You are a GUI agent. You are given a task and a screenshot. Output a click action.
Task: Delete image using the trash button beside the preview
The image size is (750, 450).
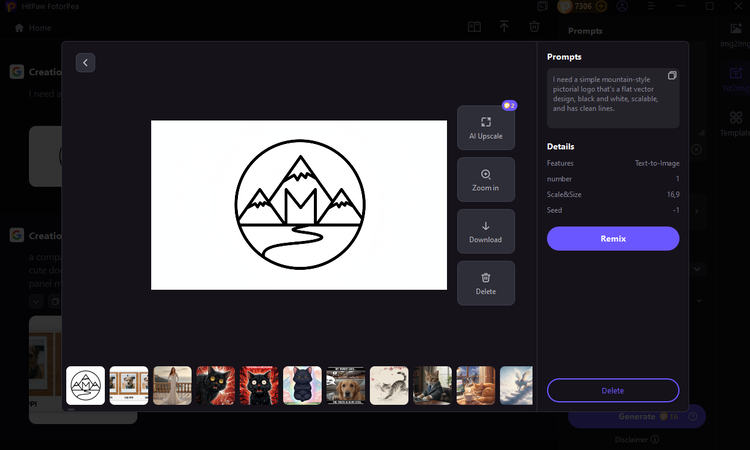pos(485,283)
